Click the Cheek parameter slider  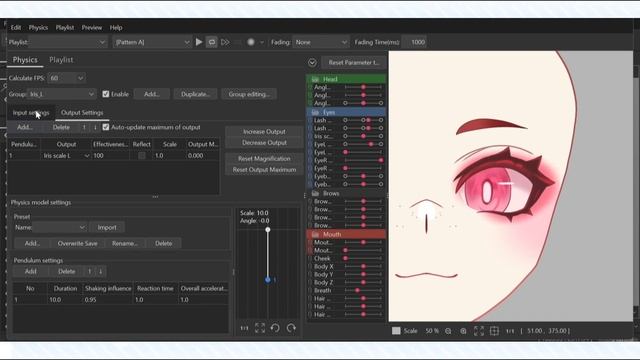coord(363,258)
